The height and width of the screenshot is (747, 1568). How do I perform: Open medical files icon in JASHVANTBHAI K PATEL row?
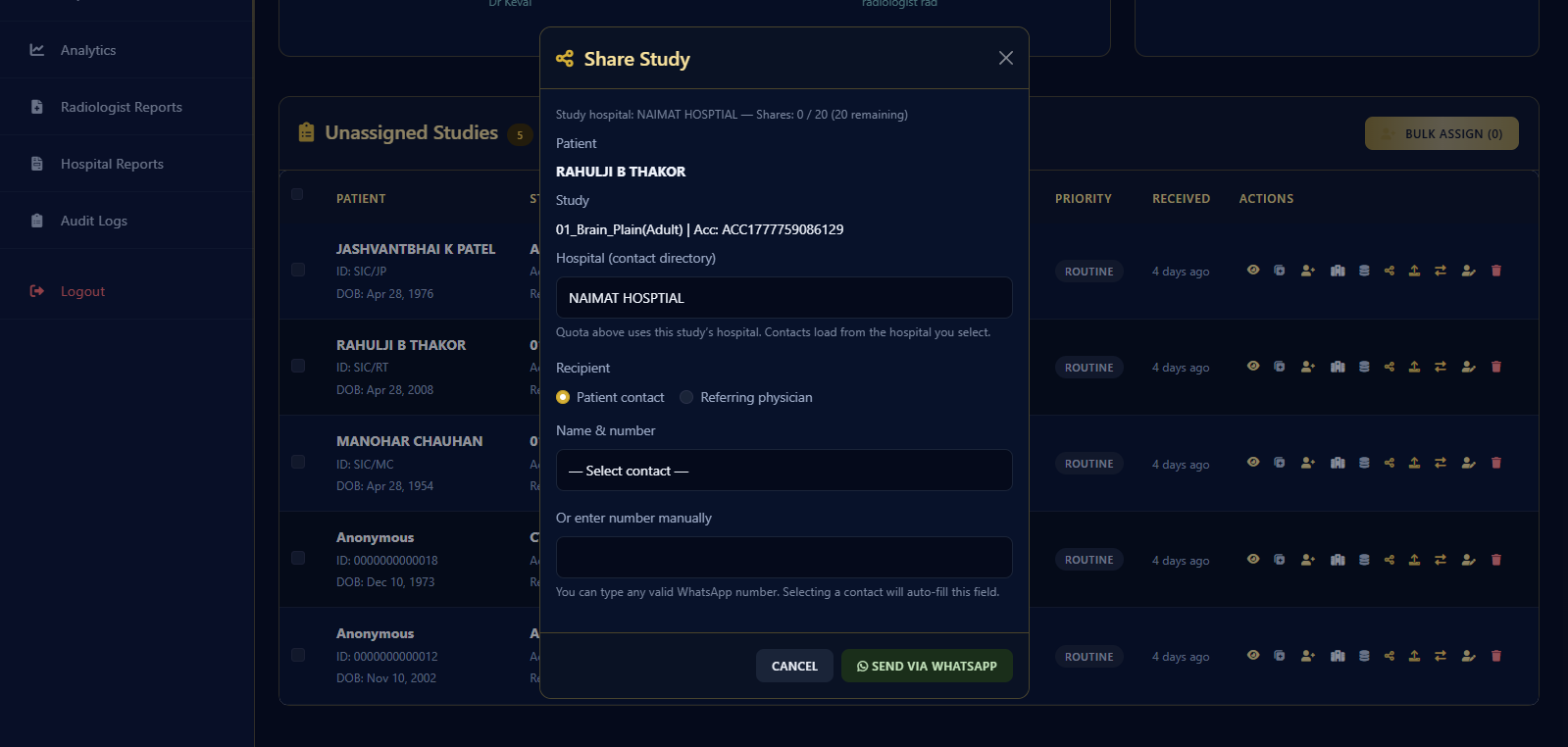pos(1280,271)
